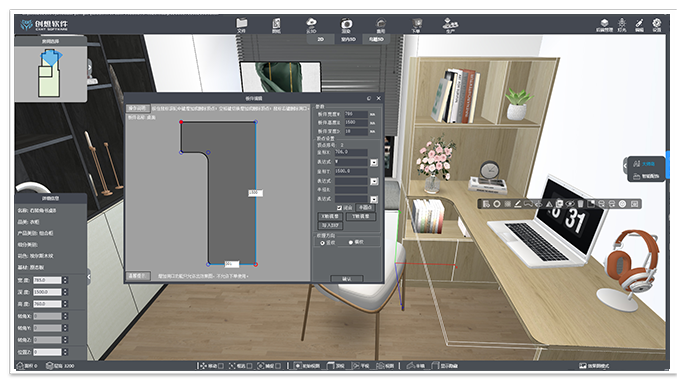The image size is (677, 379).
Task: Click the cloud icon in top toolbar
Action: pyautogui.click(x=311, y=25)
